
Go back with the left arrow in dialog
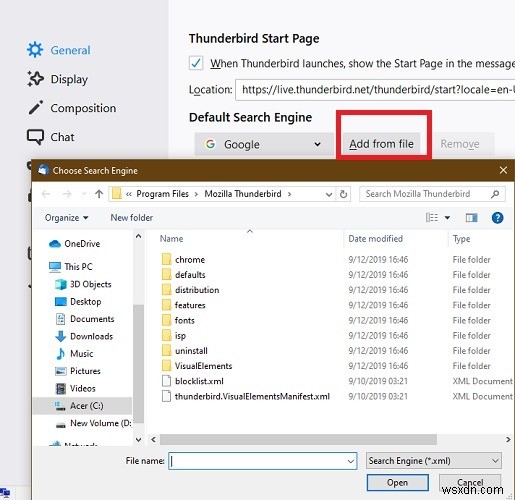46,194
